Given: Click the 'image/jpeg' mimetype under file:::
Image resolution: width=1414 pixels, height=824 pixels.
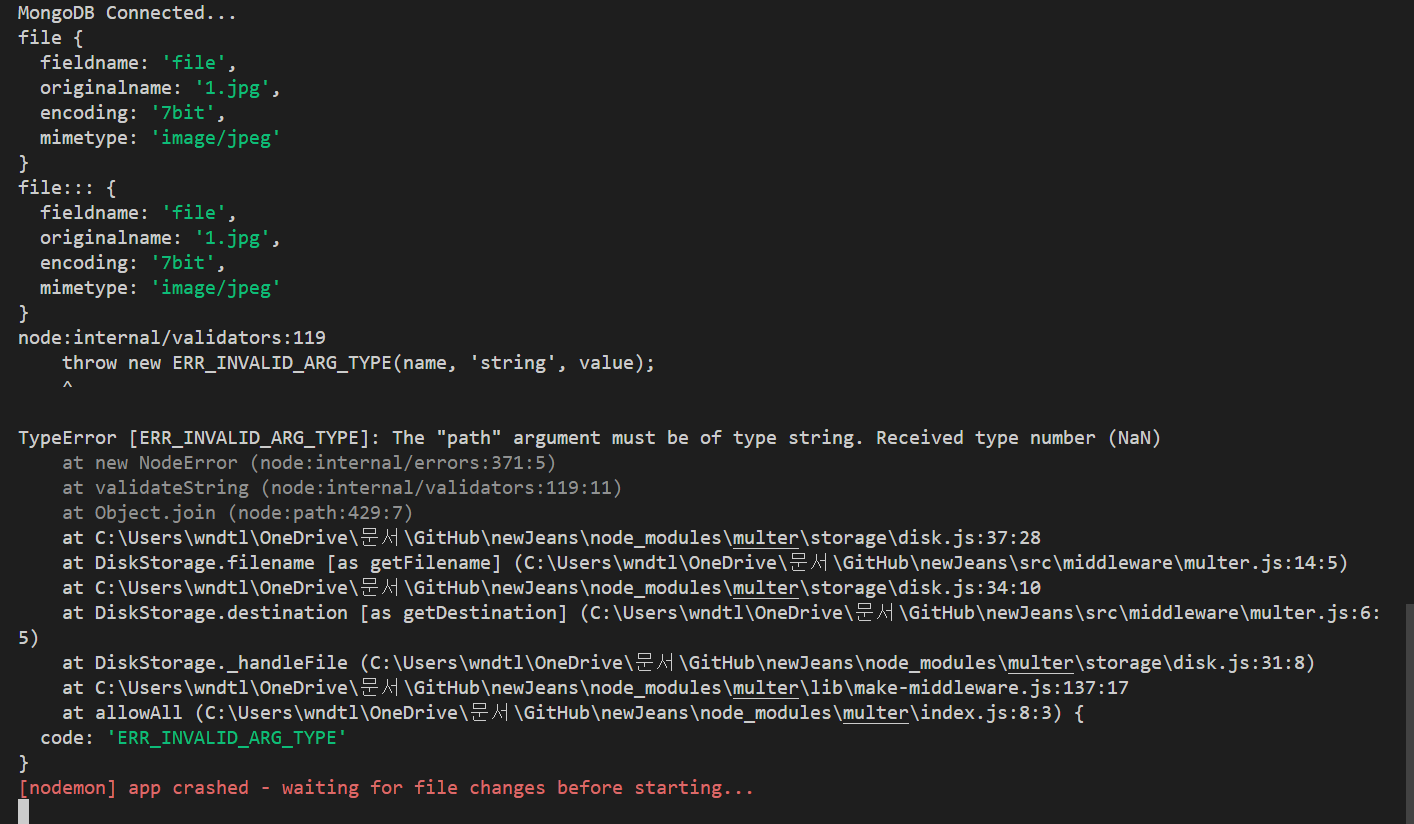Looking at the screenshot, I should coord(215,288).
